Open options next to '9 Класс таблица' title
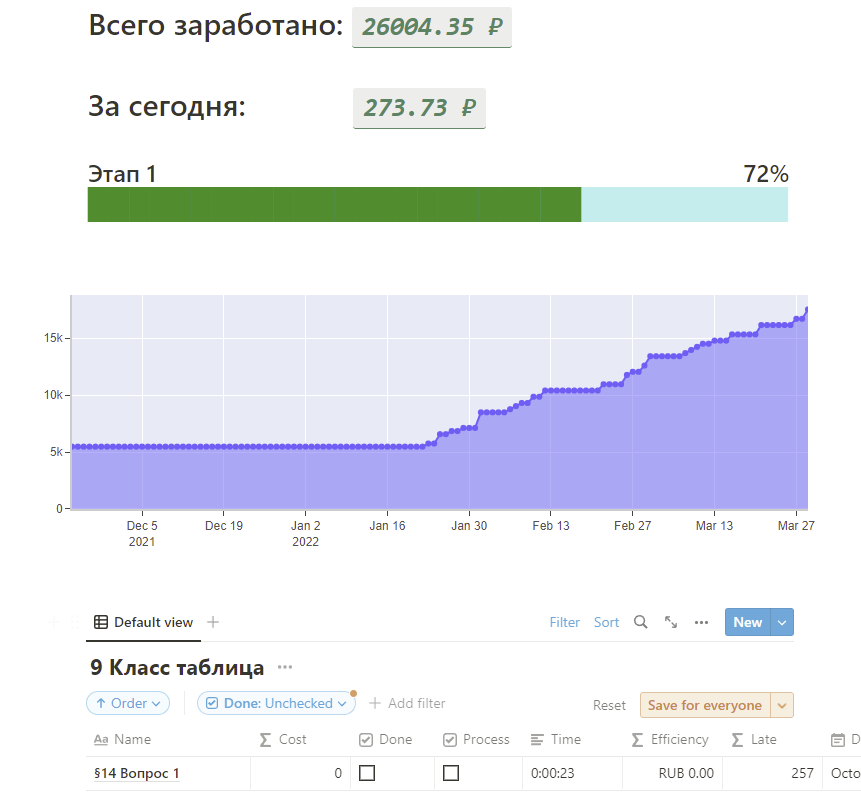Image resolution: width=861 pixels, height=795 pixels. pyautogui.click(x=285, y=667)
